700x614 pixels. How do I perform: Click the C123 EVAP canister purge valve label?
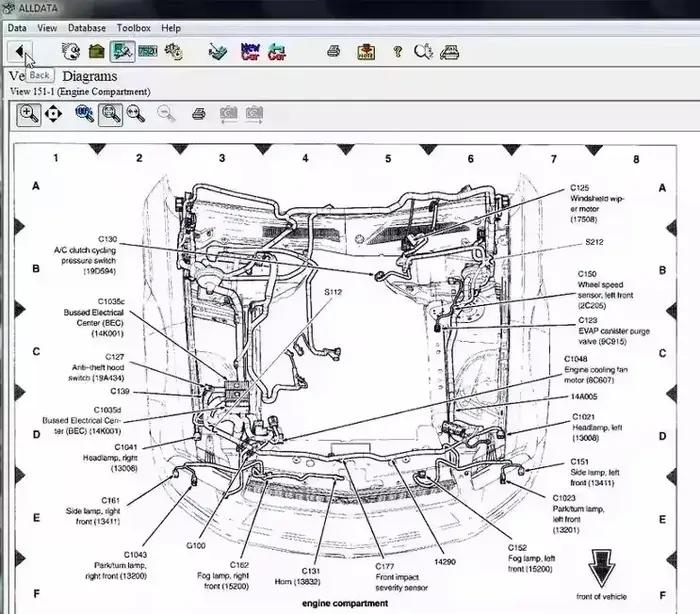point(614,331)
